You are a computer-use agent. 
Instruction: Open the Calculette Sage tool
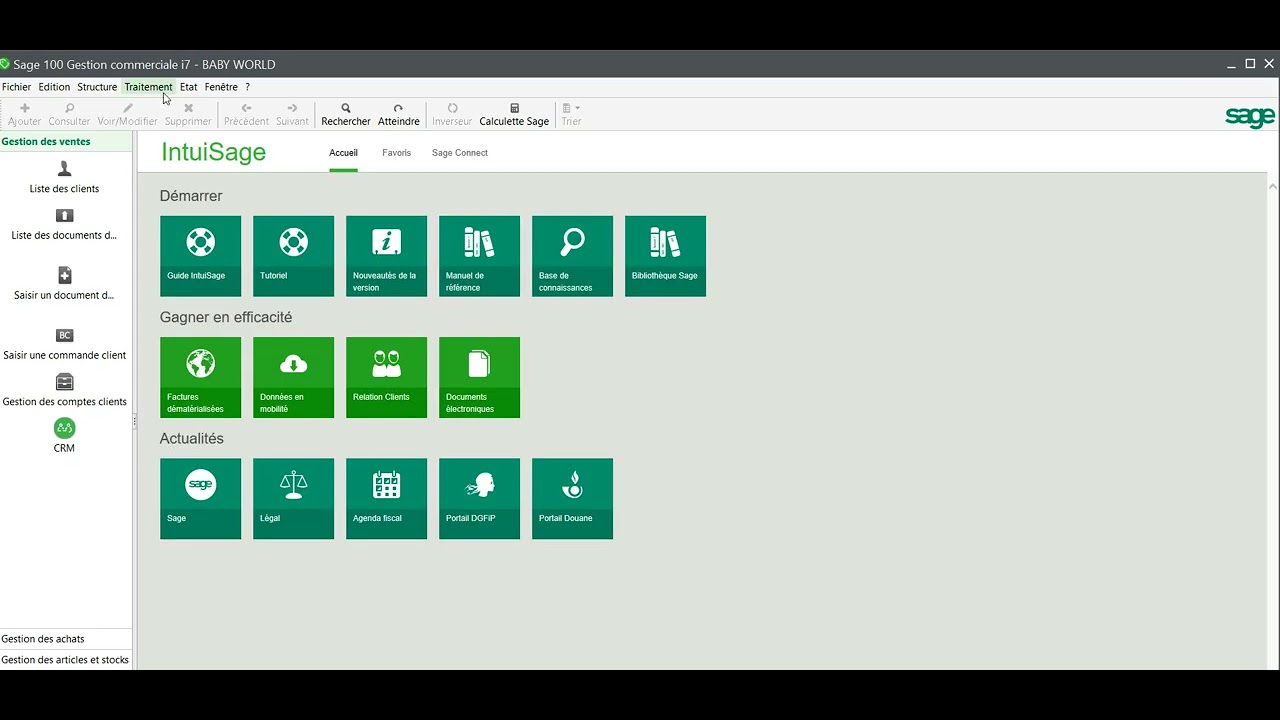(x=514, y=114)
